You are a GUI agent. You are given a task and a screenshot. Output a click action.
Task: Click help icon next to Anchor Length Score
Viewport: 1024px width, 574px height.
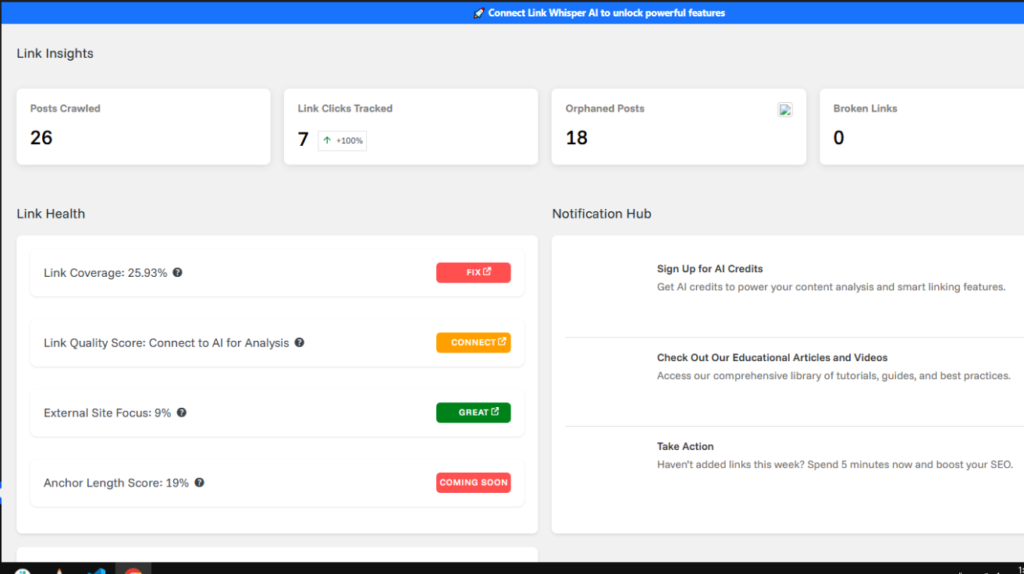point(199,483)
